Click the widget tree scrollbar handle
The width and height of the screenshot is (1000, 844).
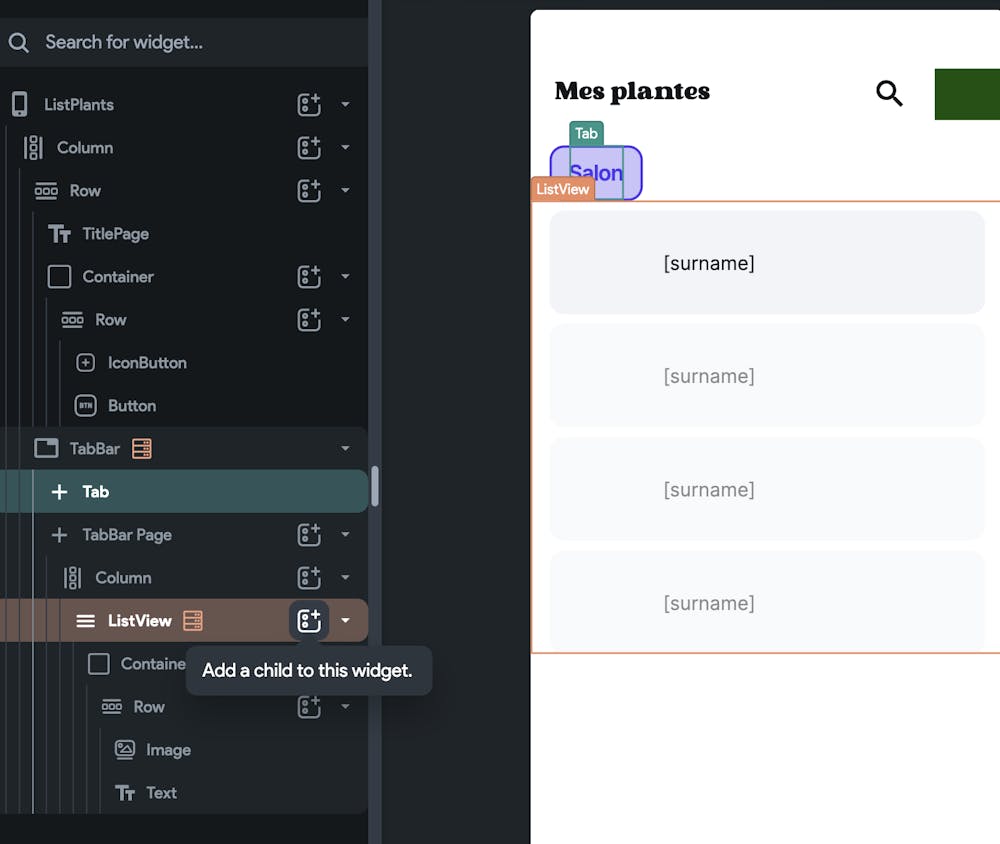[375, 486]
